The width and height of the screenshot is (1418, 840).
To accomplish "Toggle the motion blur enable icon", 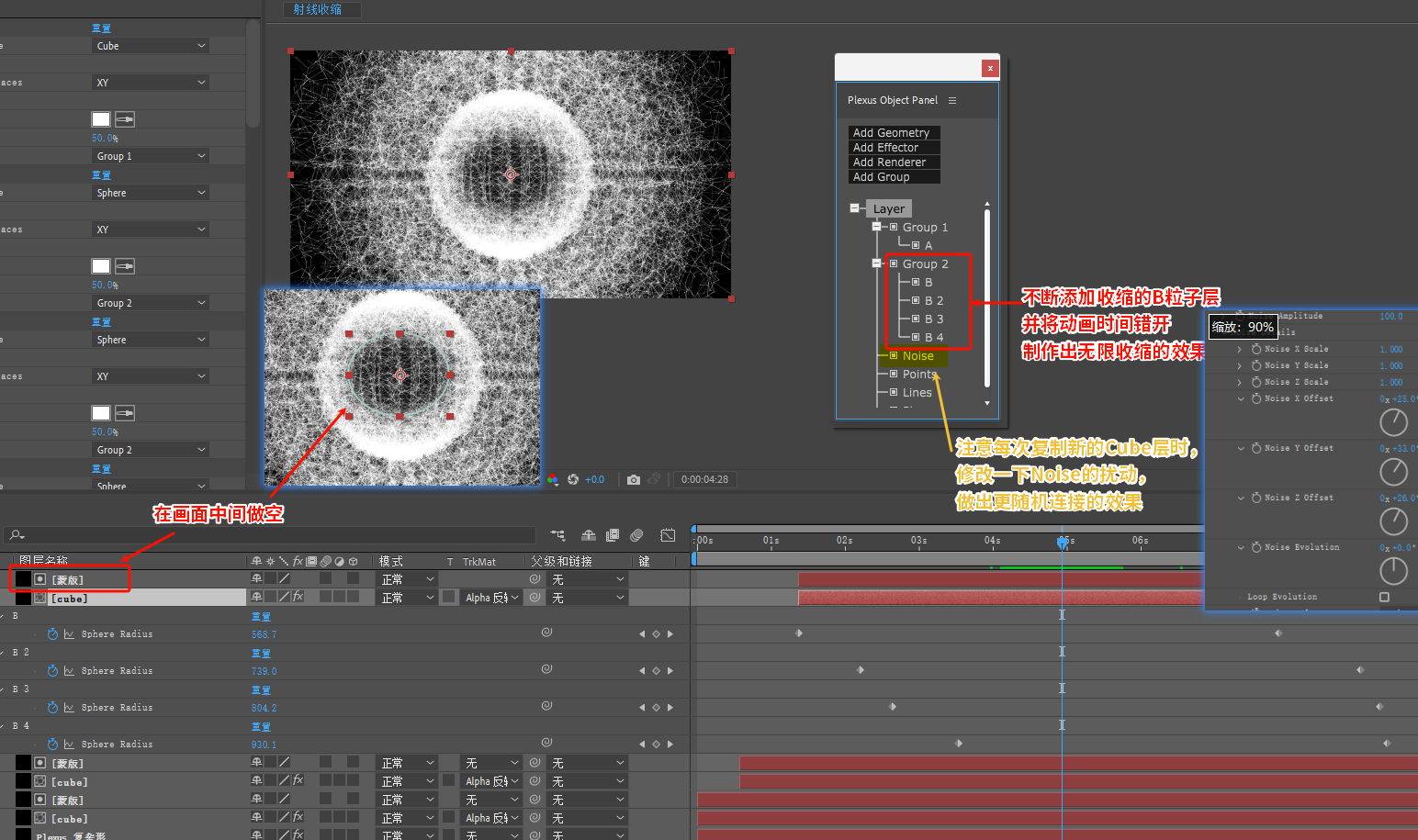I will tap(637, 534).
